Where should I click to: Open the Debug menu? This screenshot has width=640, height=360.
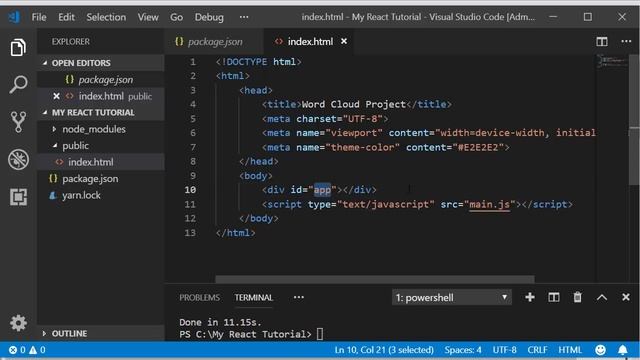tap(209, 17)
